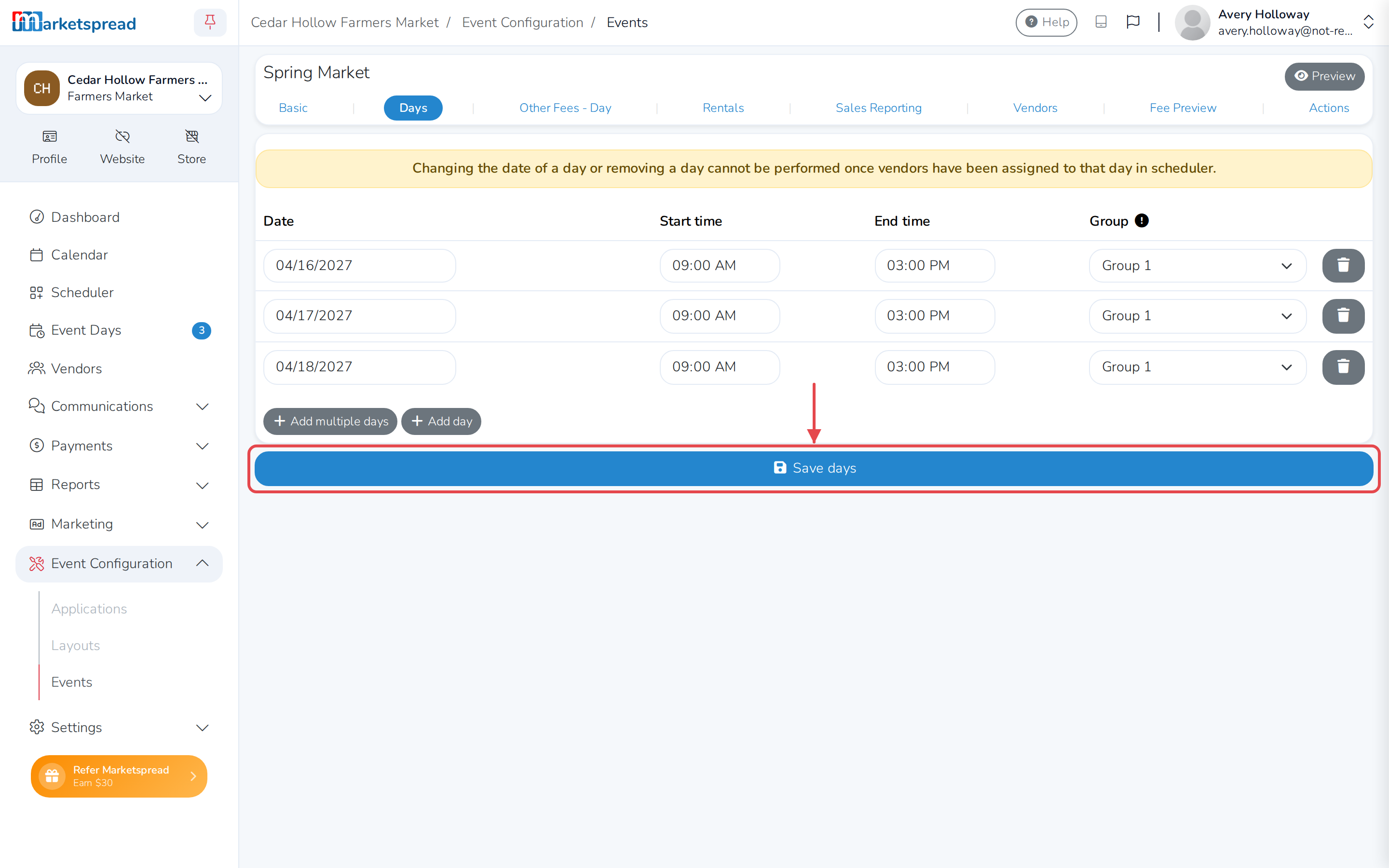1389x868 pixels.
Task: Open Scheduler in the sidebar
Action: tap(119, 292)
